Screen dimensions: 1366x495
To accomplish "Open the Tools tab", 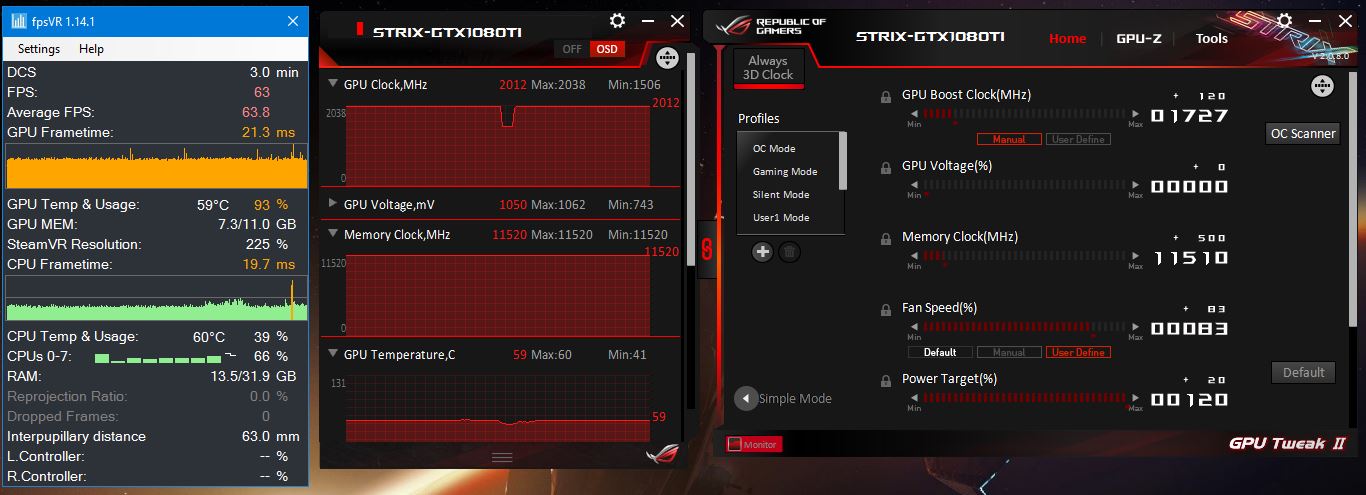I will (x=1212, y=38).
